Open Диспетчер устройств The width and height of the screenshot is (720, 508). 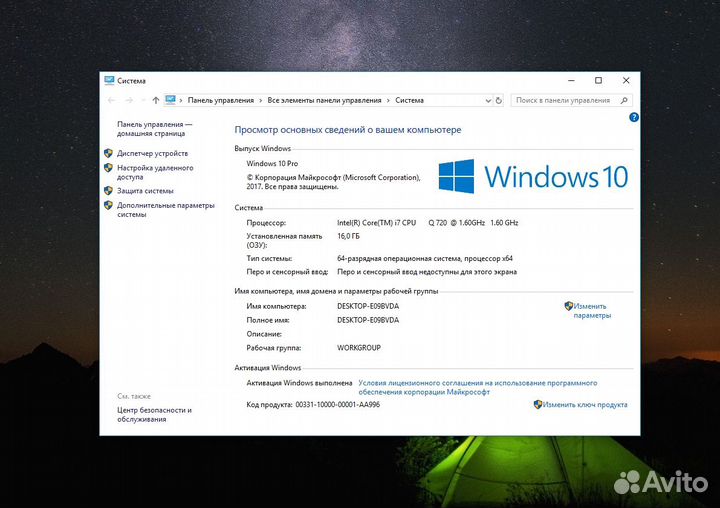pos(152,153)
